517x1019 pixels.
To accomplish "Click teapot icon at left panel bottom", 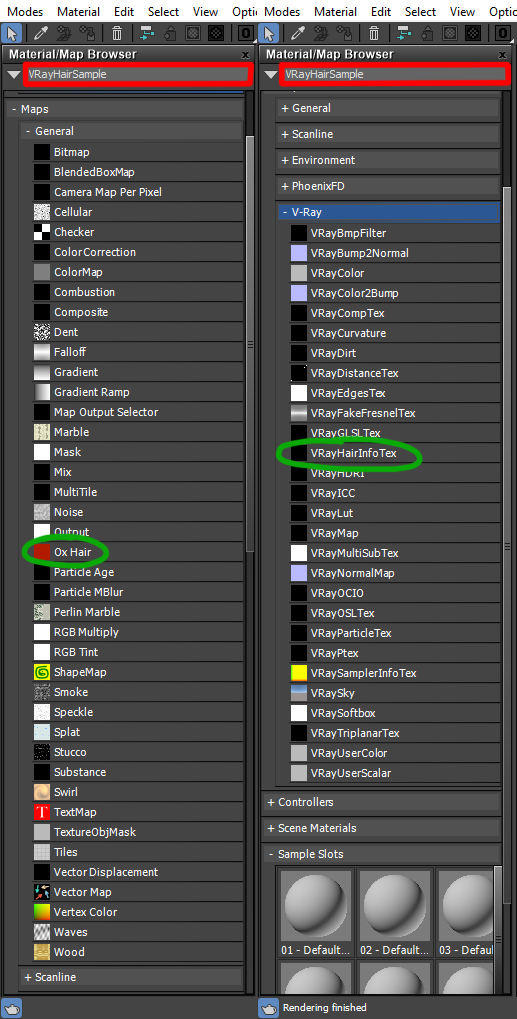I will click(11, 1008).
